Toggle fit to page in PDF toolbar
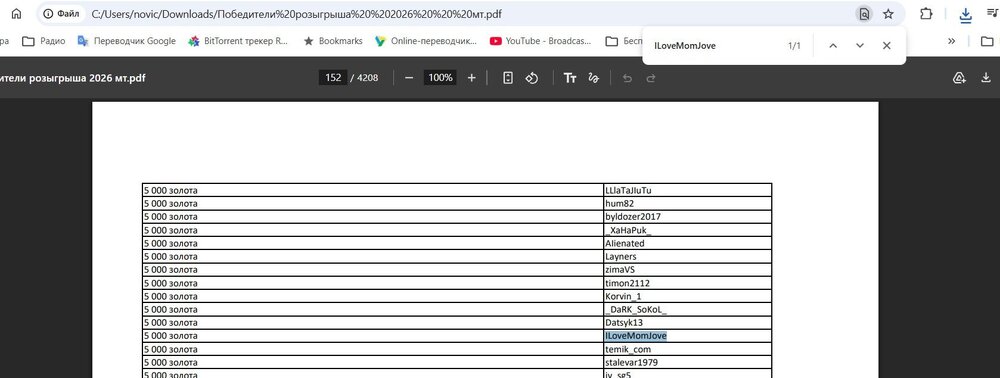This screenshot has width=1000, height=378. tap(508, 78)
